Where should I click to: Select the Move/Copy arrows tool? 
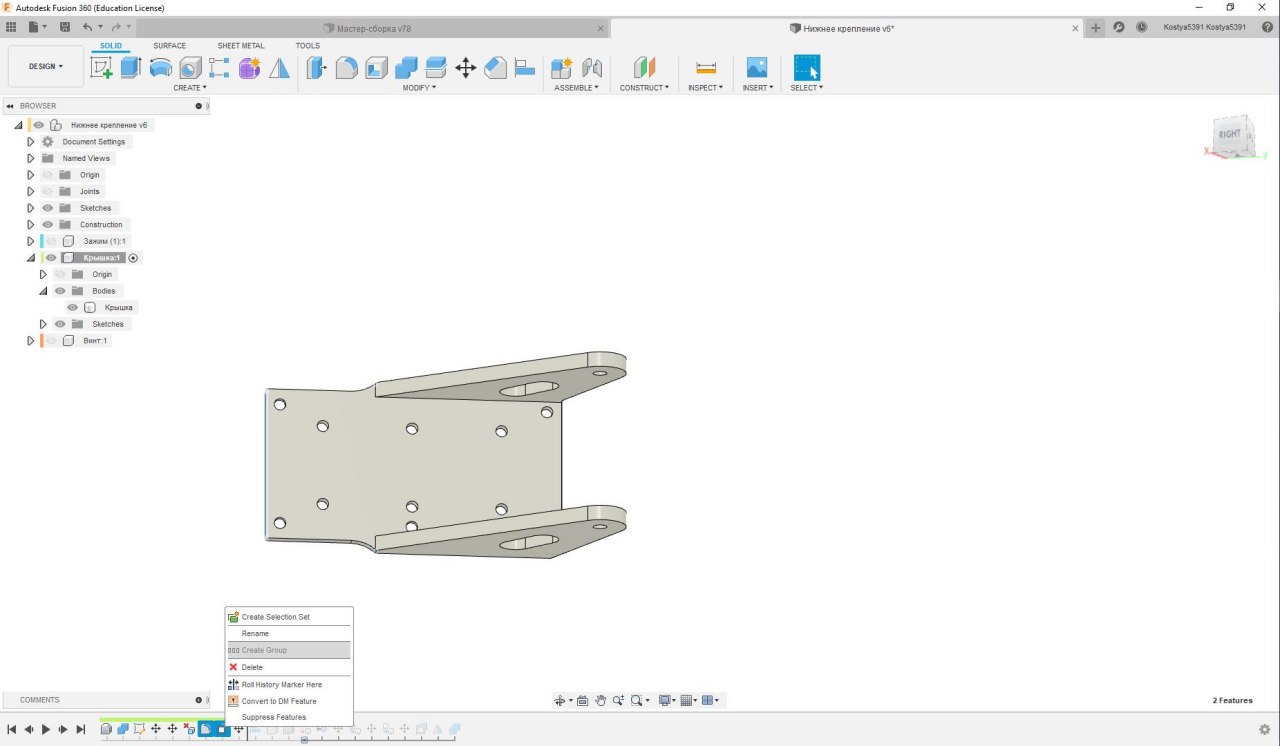[465, 68]
